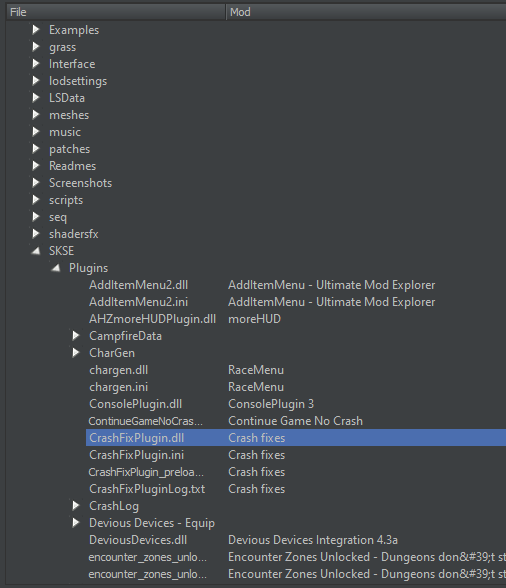Select the CharGen folder name
The width and height of the screenshot is (506, 588).
coord(112,353)
